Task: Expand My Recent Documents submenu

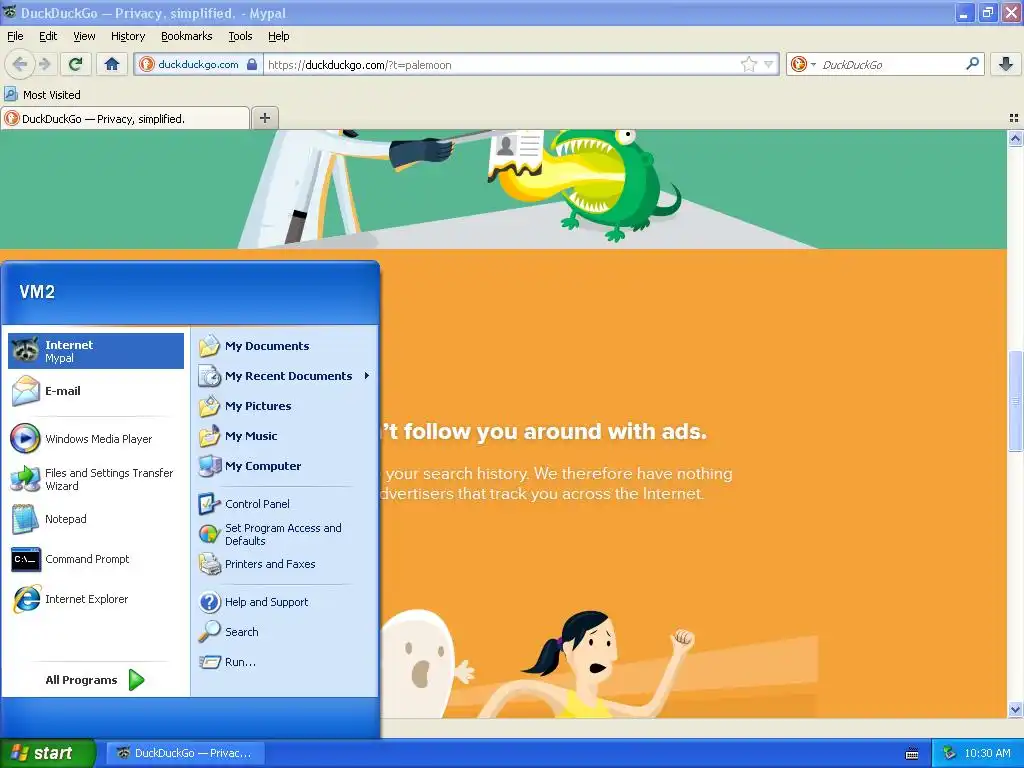Action: (x=285, y=376)
